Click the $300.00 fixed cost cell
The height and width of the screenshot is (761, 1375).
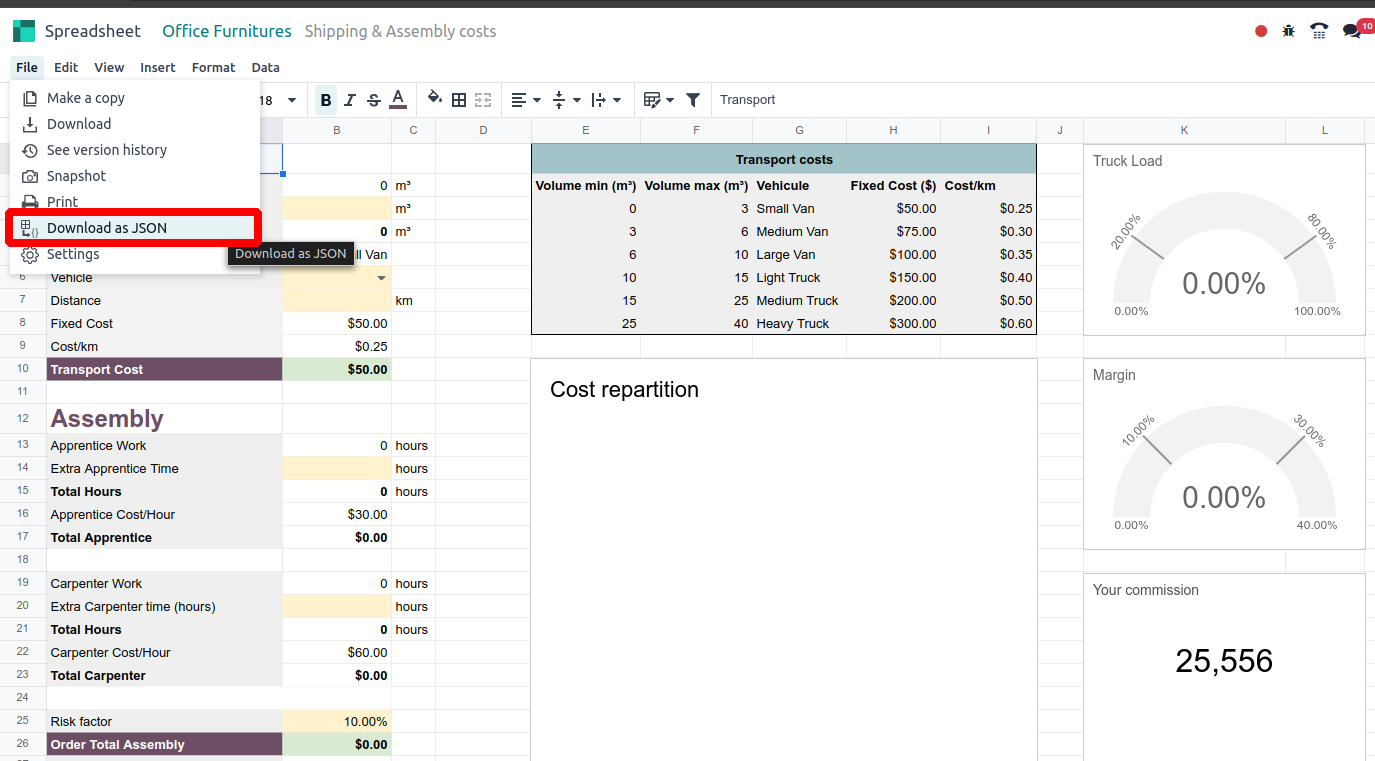coord(893,324)
